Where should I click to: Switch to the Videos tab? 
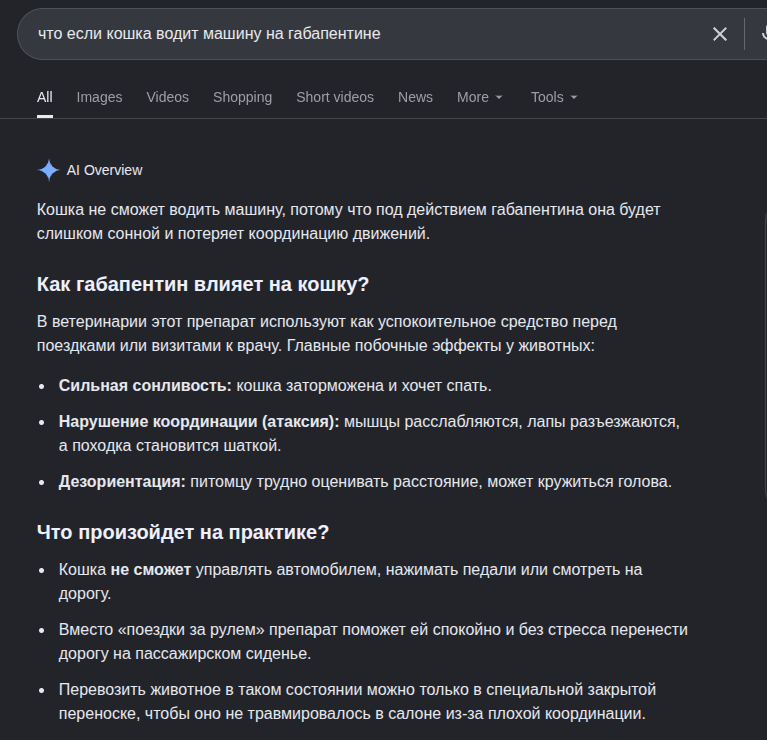pos(167,97)
